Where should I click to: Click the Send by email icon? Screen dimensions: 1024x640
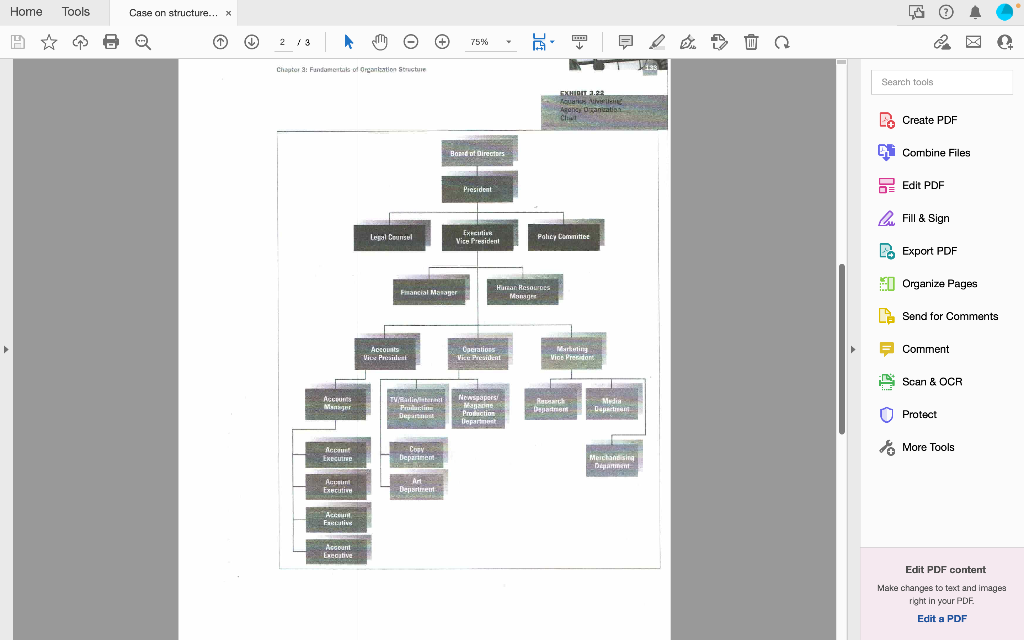(973, 42)
